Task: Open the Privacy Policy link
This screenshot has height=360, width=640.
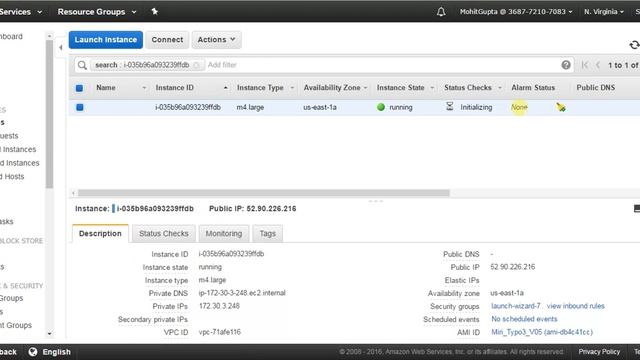Action: pos(599,351)
